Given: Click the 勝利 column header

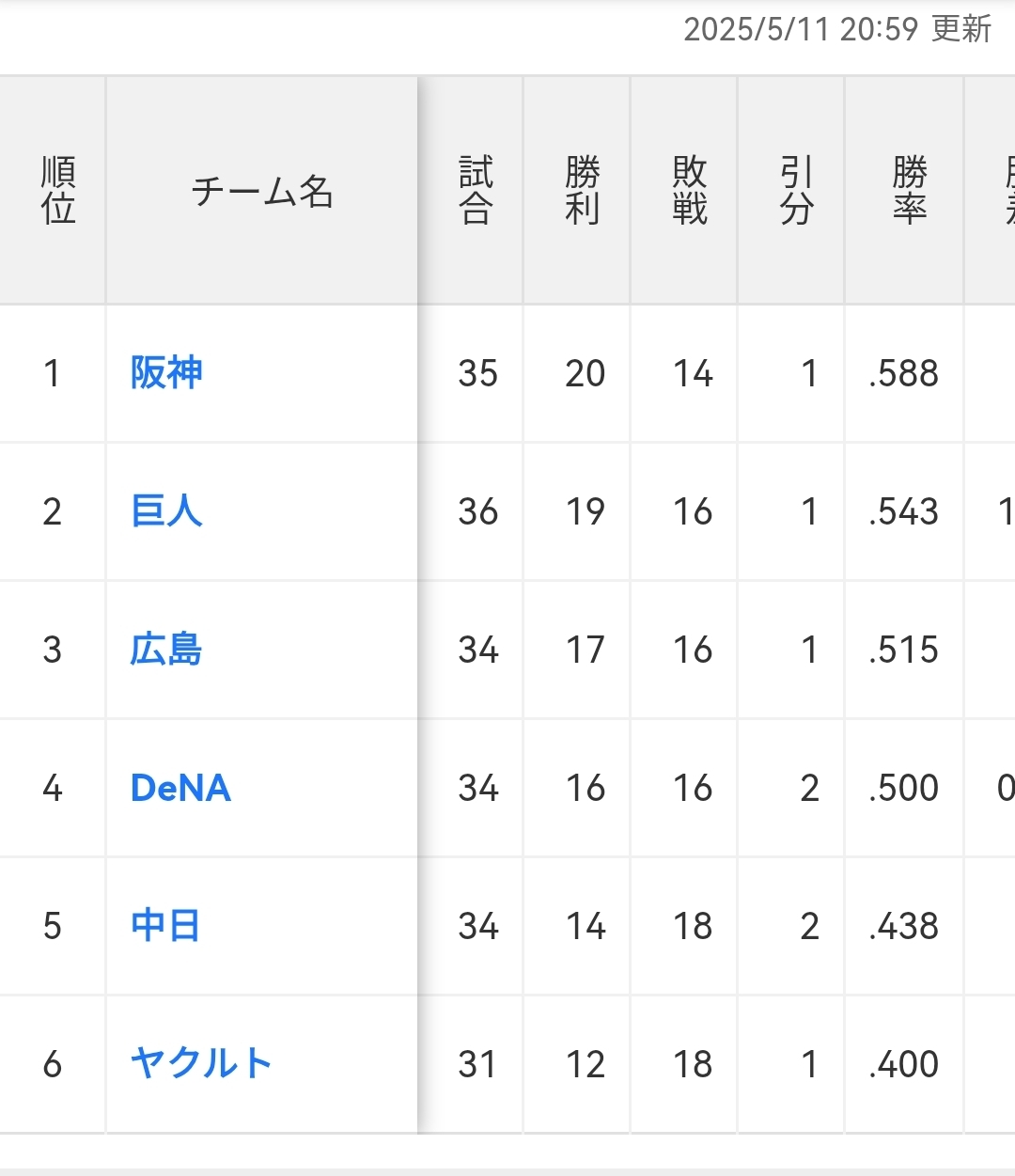Looking at the screenshot, I should [583, 191].
